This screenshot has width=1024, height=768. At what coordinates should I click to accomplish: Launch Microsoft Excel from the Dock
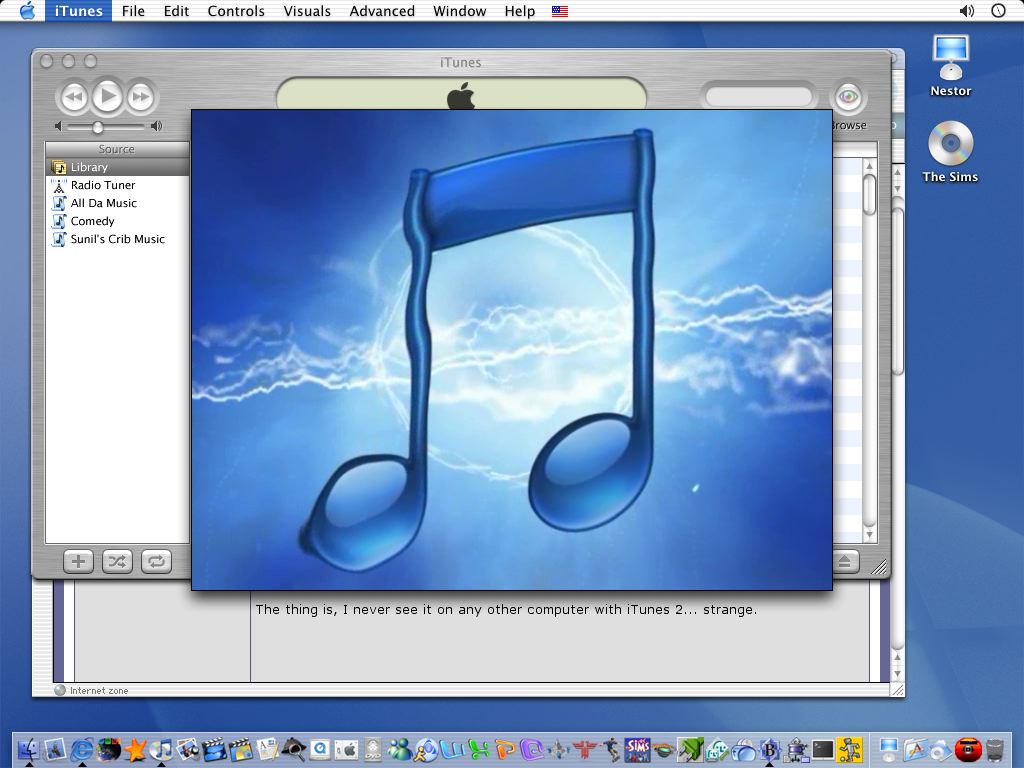pos(479,750)
